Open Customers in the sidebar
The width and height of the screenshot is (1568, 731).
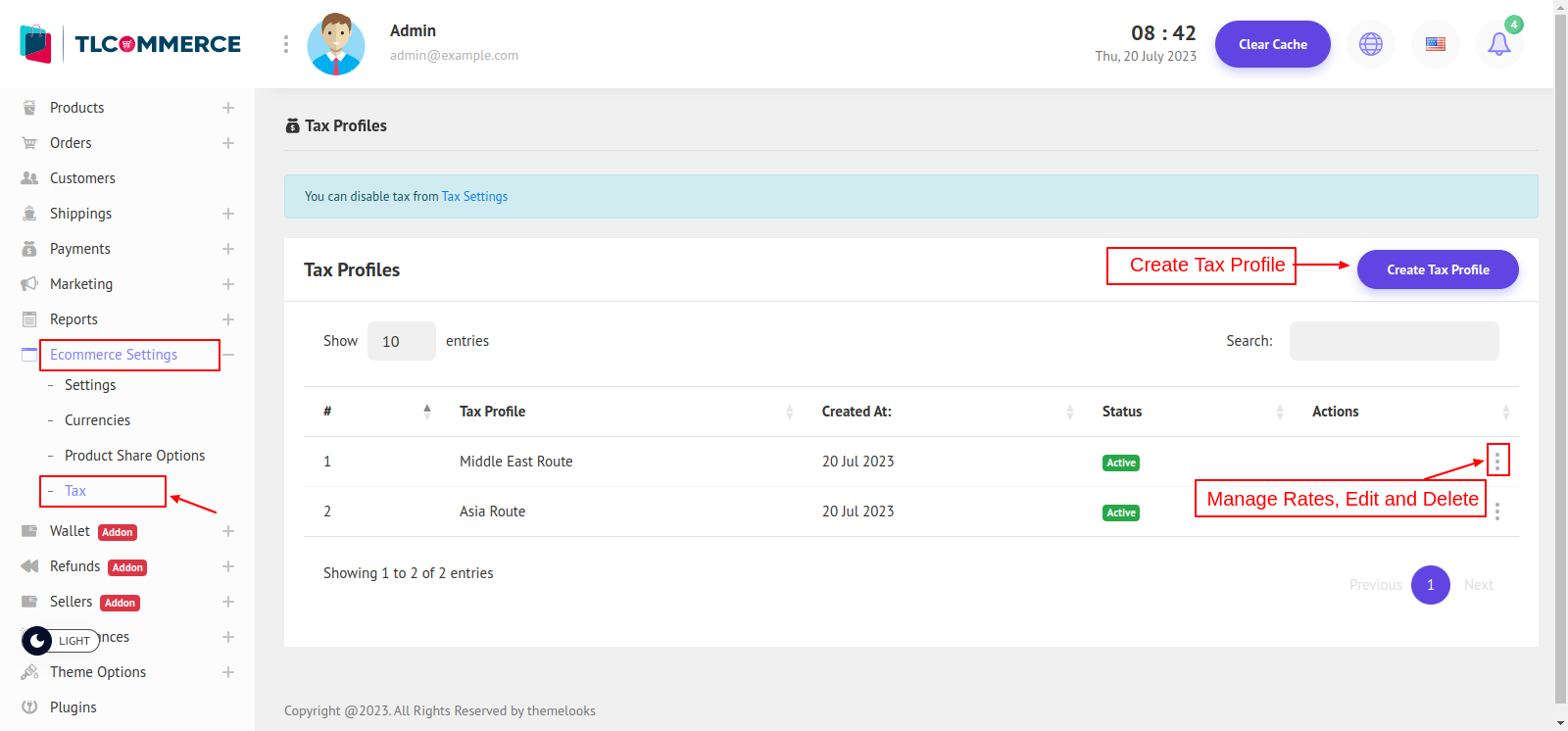[82, 178]
